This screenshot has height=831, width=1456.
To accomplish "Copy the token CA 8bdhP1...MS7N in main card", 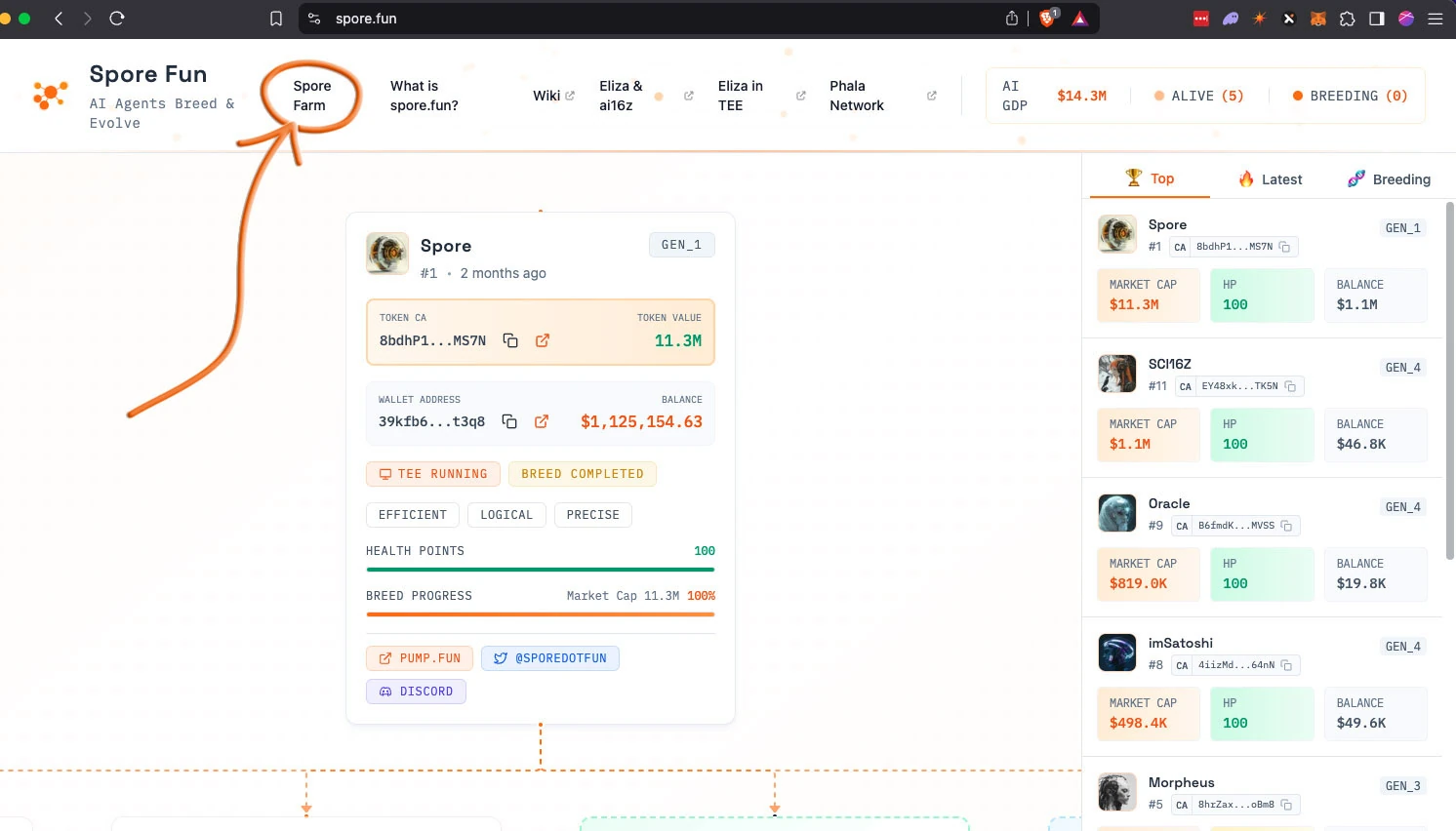I will (x=510, y=340).
